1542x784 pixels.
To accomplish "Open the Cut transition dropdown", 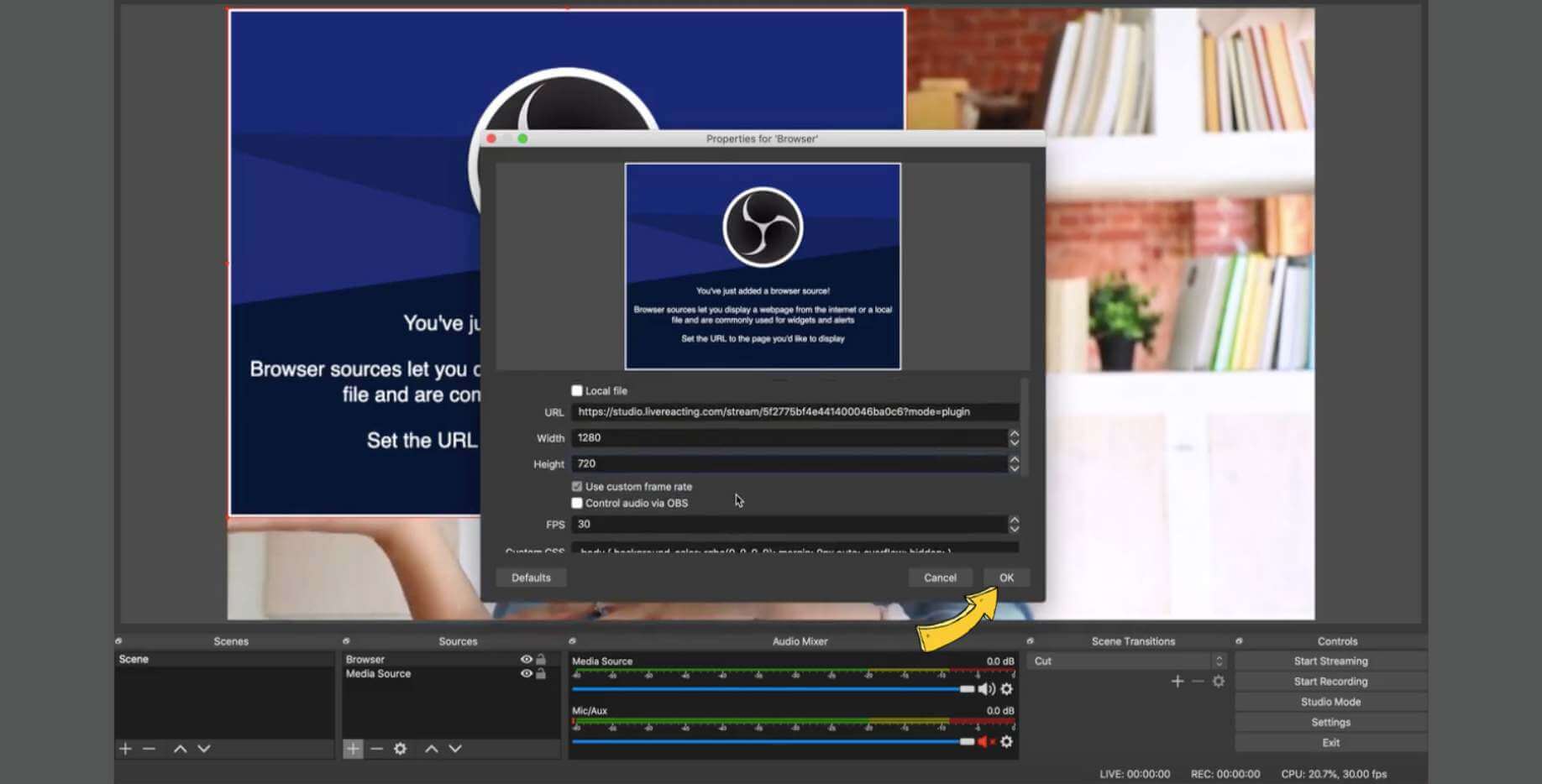I will tap(1125, 661).
